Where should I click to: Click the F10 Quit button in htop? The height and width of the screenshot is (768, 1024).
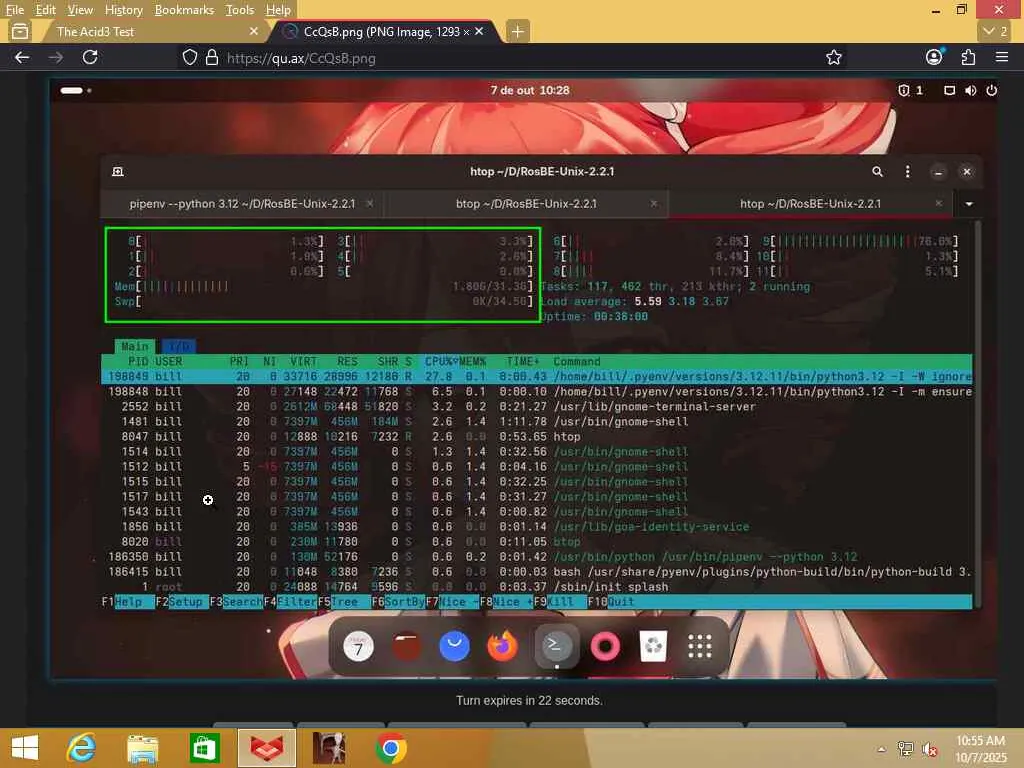pos(614,601)
